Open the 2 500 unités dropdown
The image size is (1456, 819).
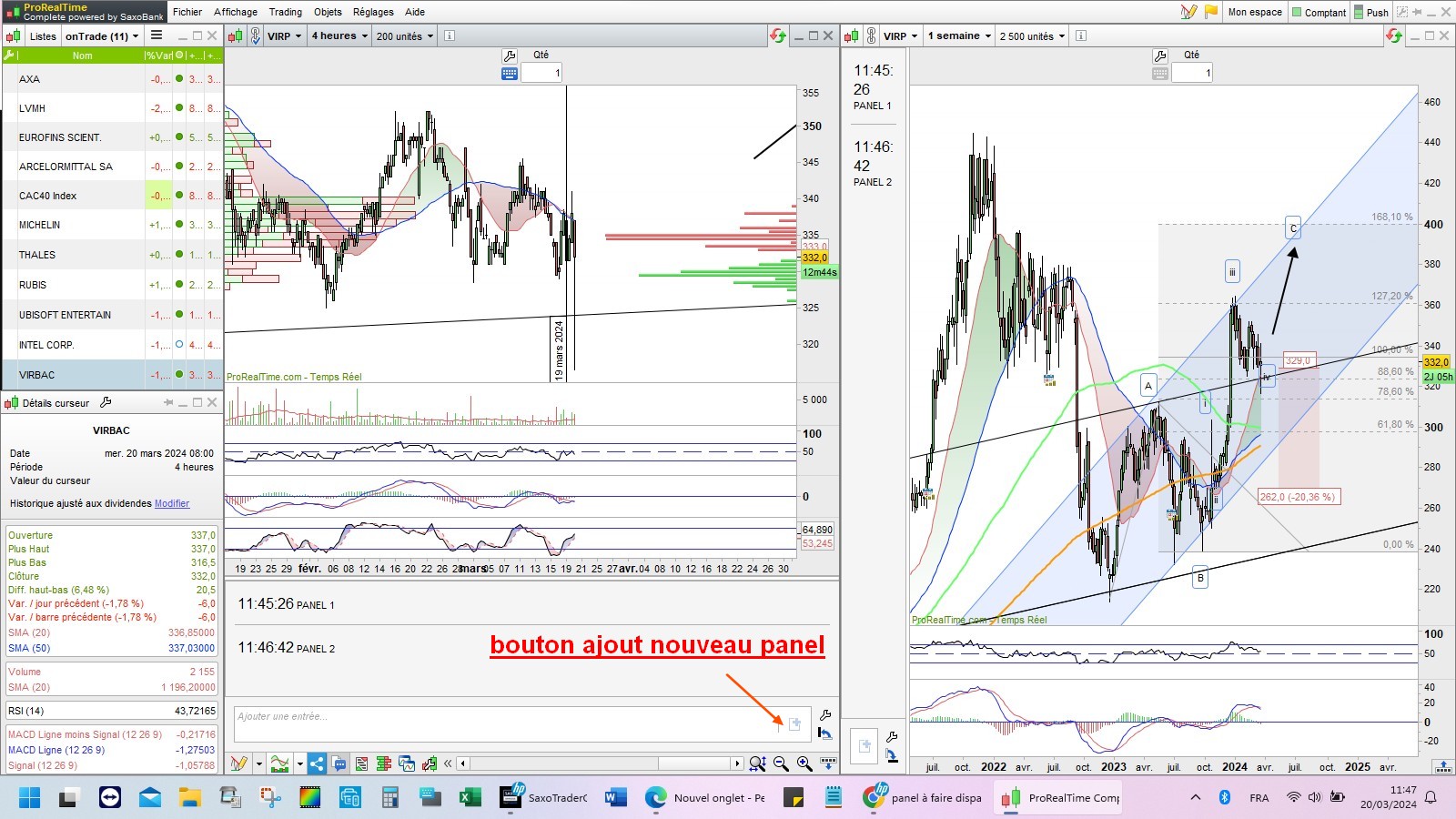point(1033,36)
